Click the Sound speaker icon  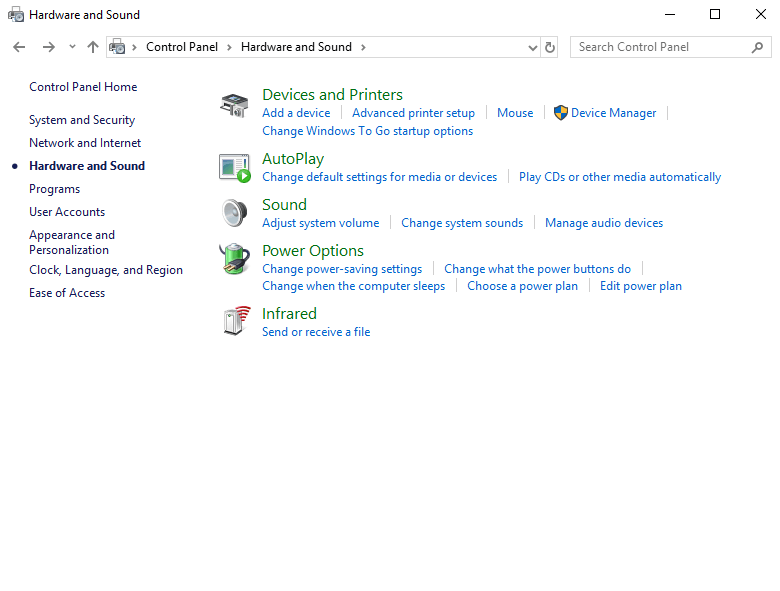point(234,213)
